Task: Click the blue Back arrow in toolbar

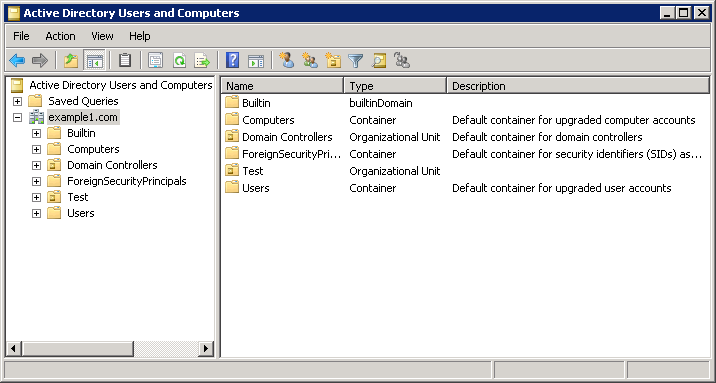Action: point(17,60)
